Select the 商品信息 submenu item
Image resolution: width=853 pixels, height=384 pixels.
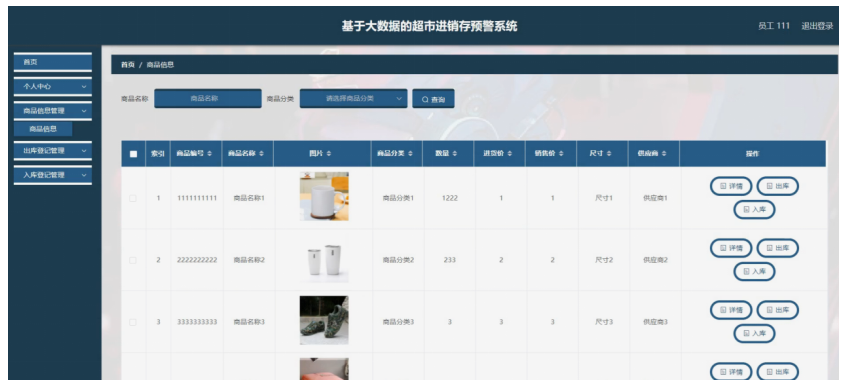43,129
